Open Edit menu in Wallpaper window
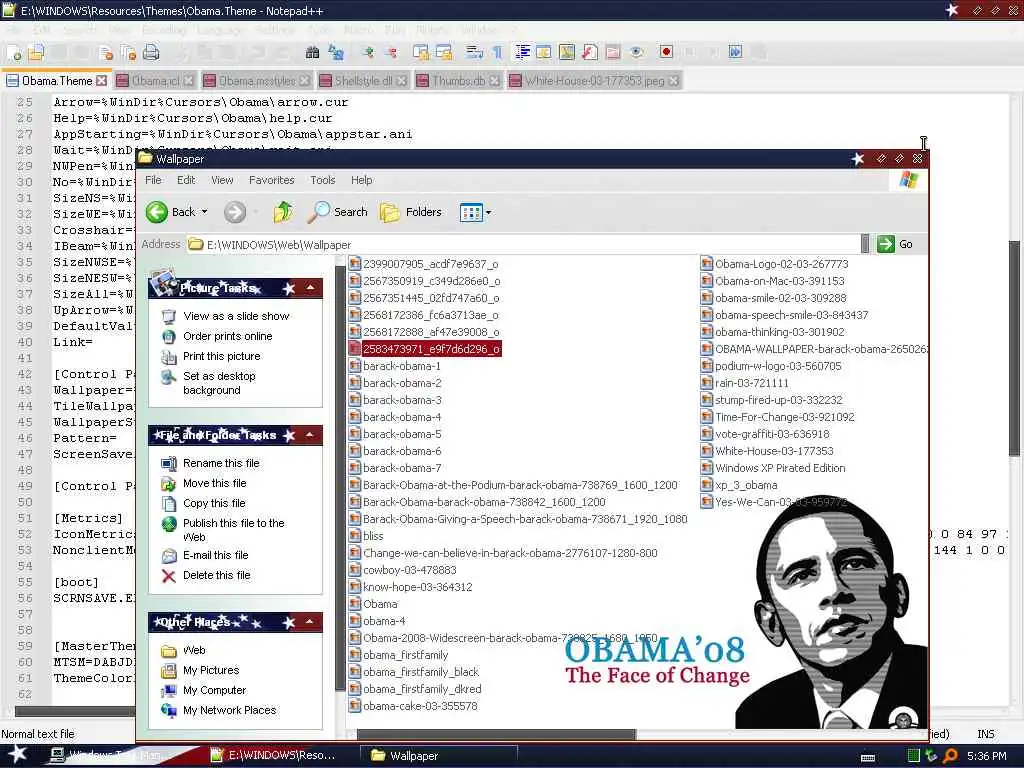The width and height of the screenshot is (1024, 768). click(186, 180)
